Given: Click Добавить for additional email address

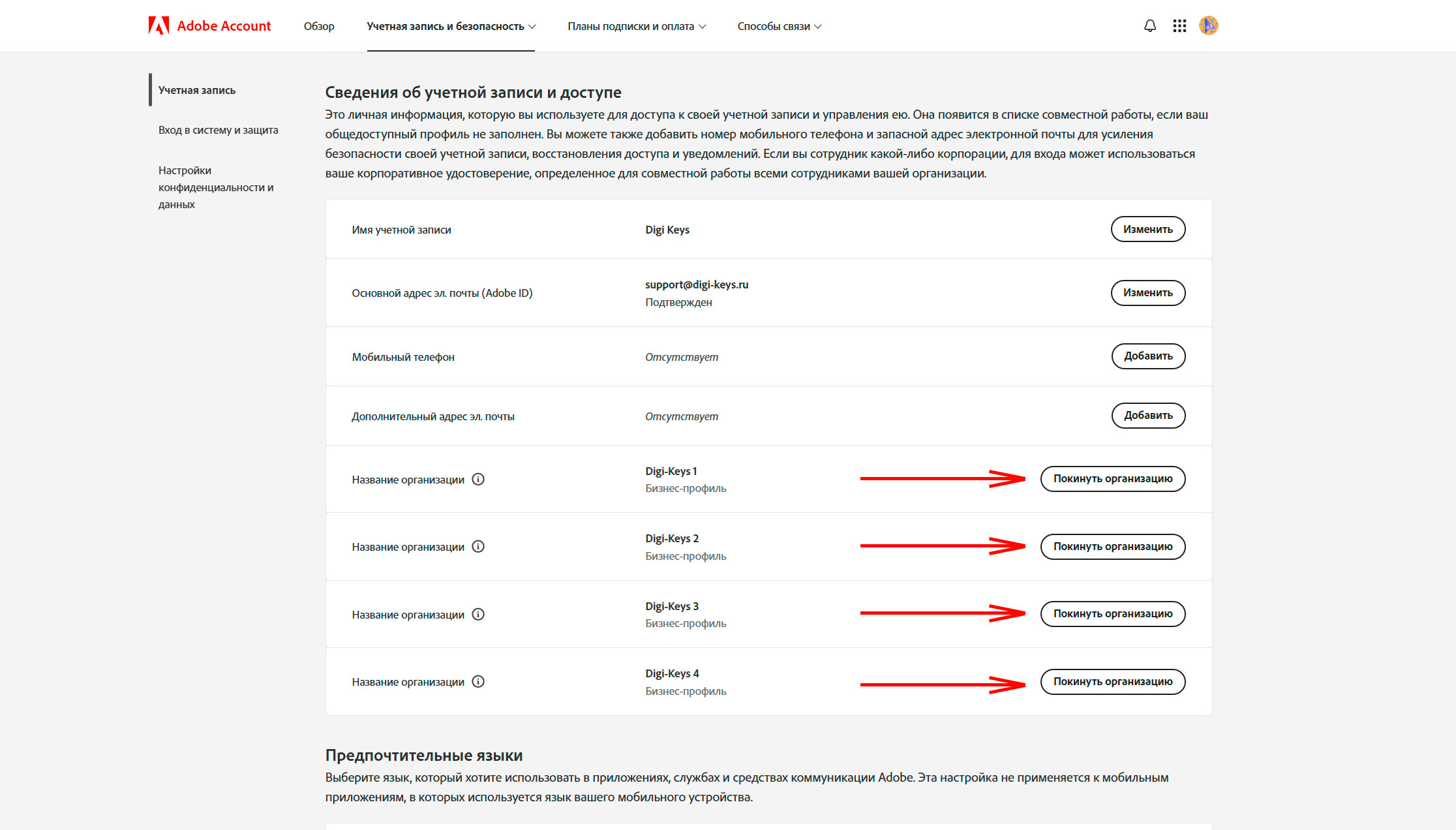Looking at the screenshot, I should click(x=1148, y=416).
